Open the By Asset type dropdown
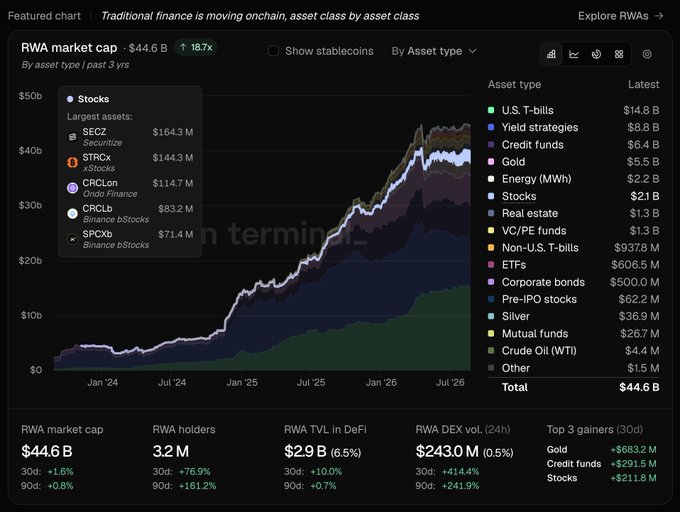Image resolution: width=680 pixels, height=512 pixels. tap(434, 51)
